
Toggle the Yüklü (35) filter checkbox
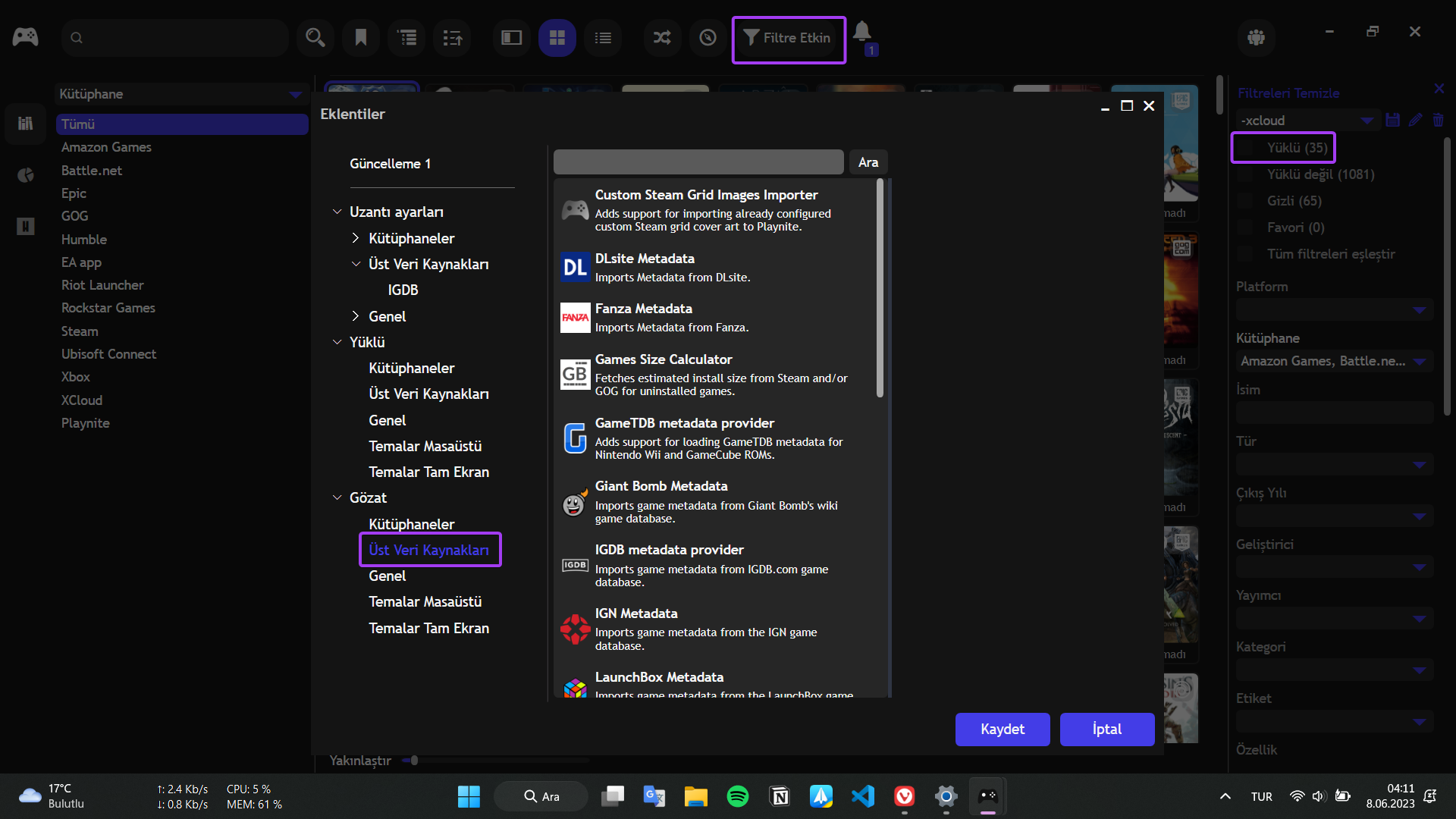pyautogui.click(x=1247, y=148)
